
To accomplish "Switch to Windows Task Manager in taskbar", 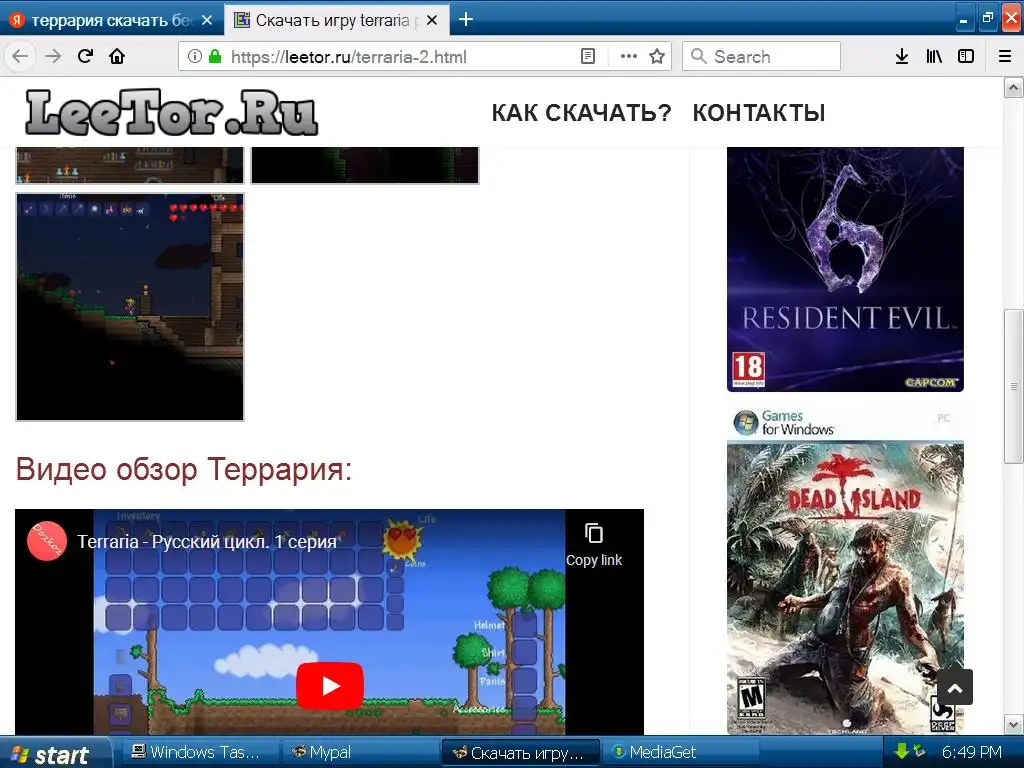I will tap(197, 752).
